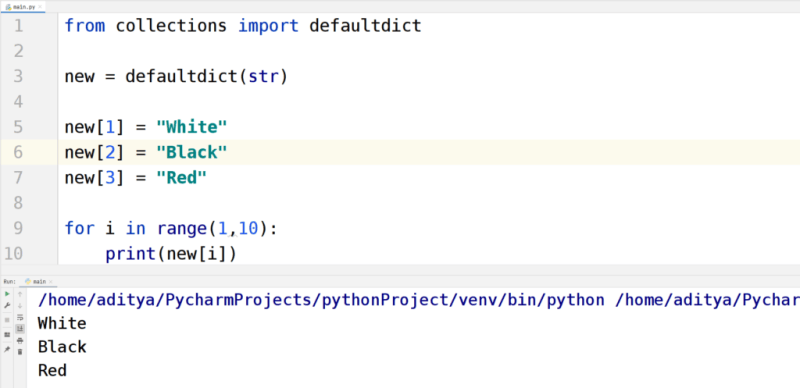This screenshot has height=388, width=800.
Task: Place cursor on "Red" string in line 7
Action: (x=181, y=178)
